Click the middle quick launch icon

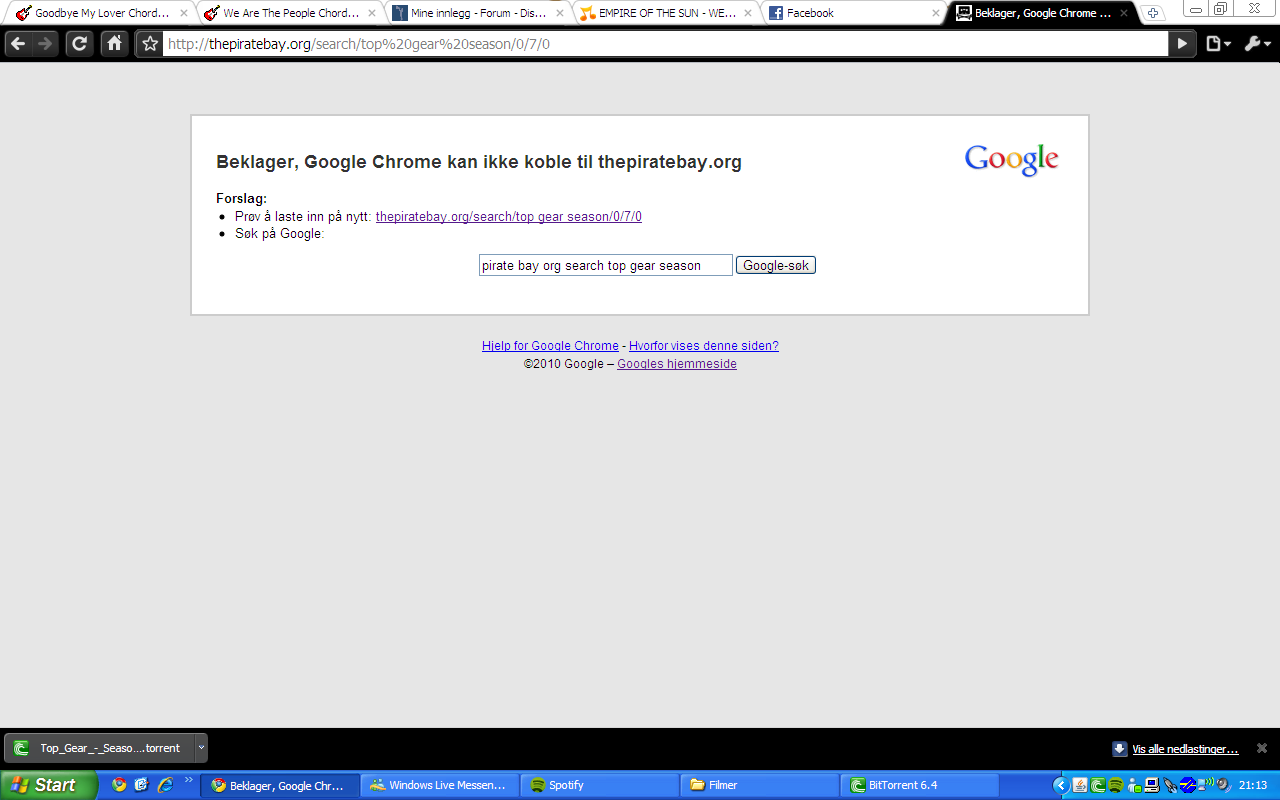click(x=142, y=785)
